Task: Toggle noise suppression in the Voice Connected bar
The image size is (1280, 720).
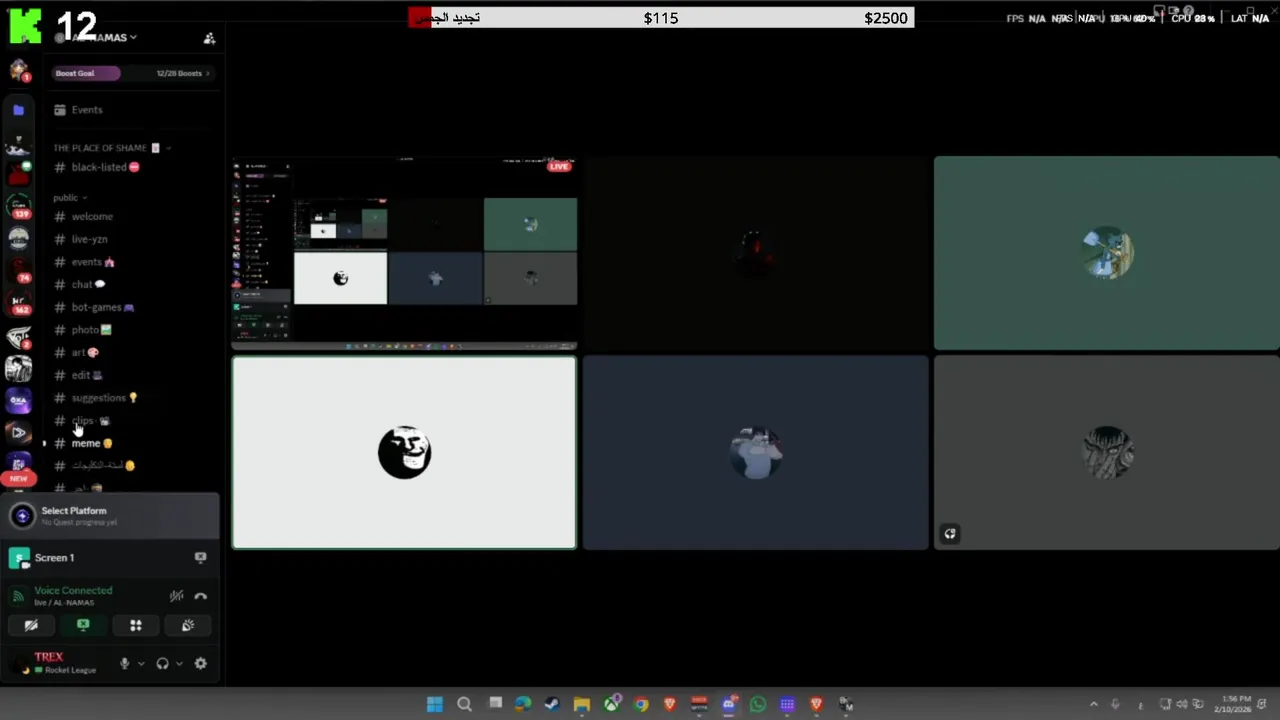Action: (x=176, y=596)
